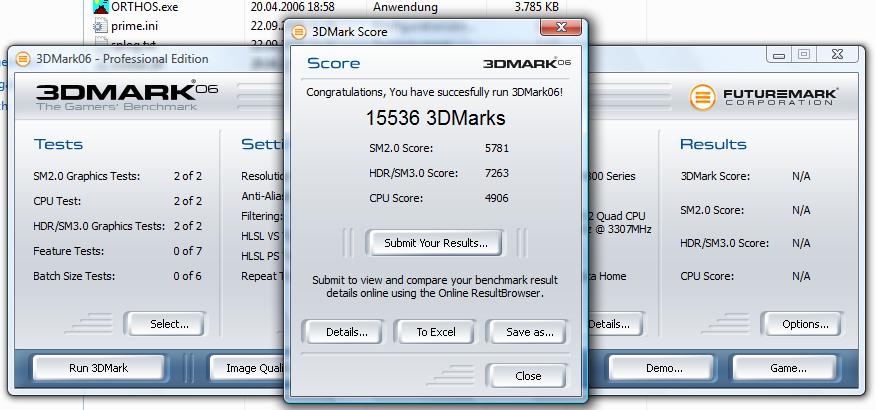
Task: Click the Feature Tests 0 of 7 value
Action: pyautogui.click(x=187, y=251)
